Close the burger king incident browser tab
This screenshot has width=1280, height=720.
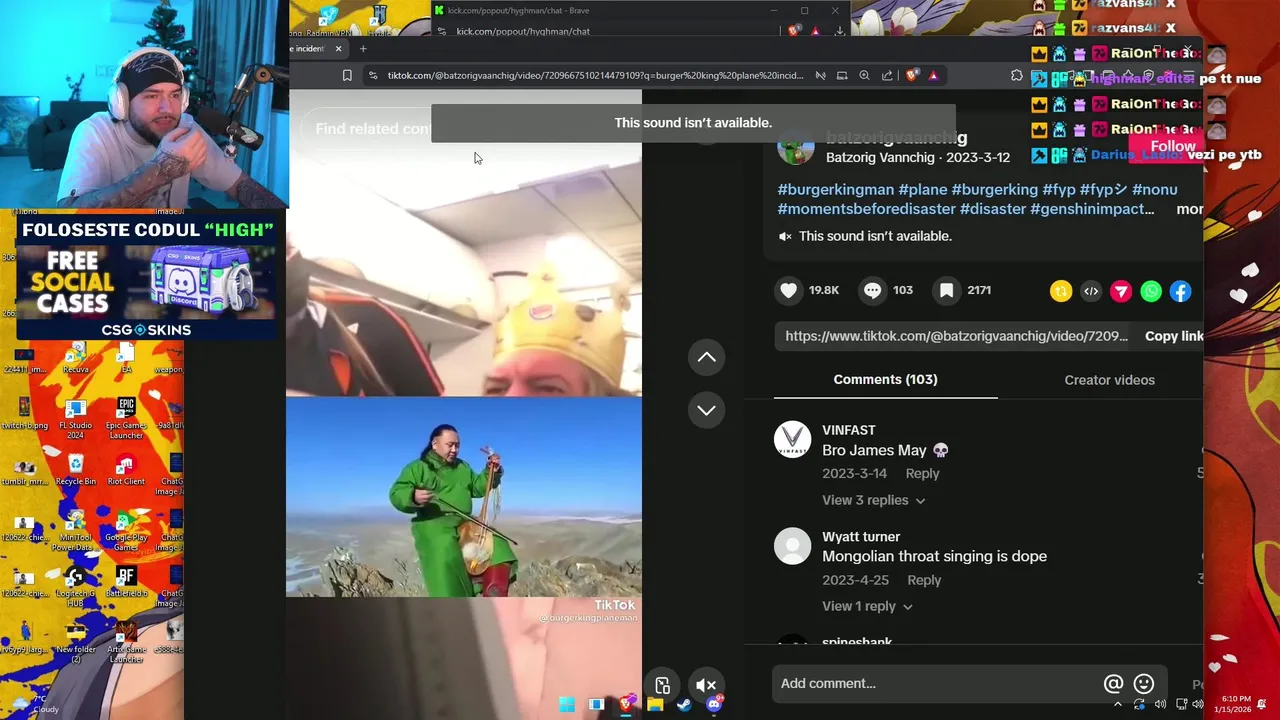click(338, 48)
